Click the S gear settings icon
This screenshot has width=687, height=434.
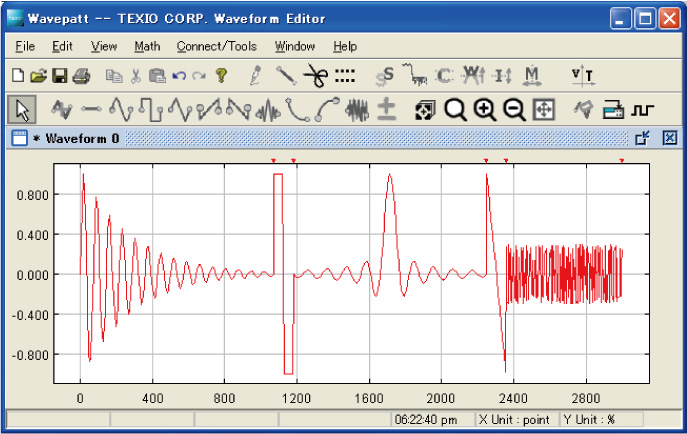point(385,76)
